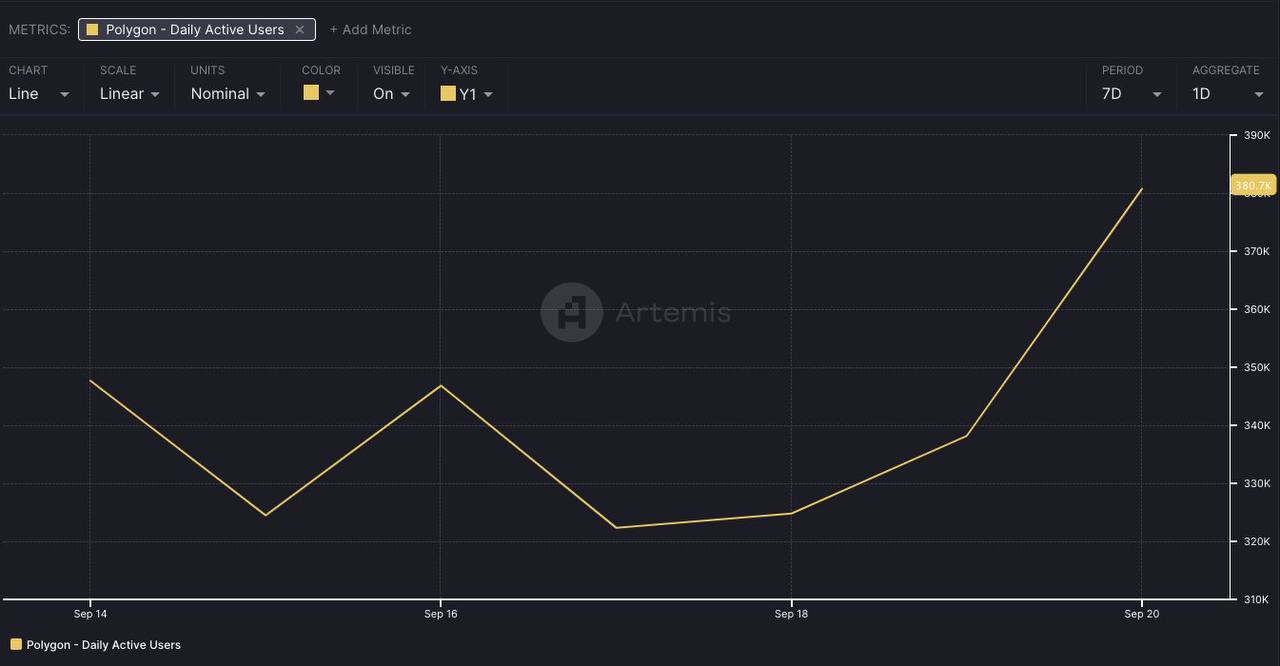Click the 330K y-axis label
The image size is (1280, 666).
point(1257,483)
